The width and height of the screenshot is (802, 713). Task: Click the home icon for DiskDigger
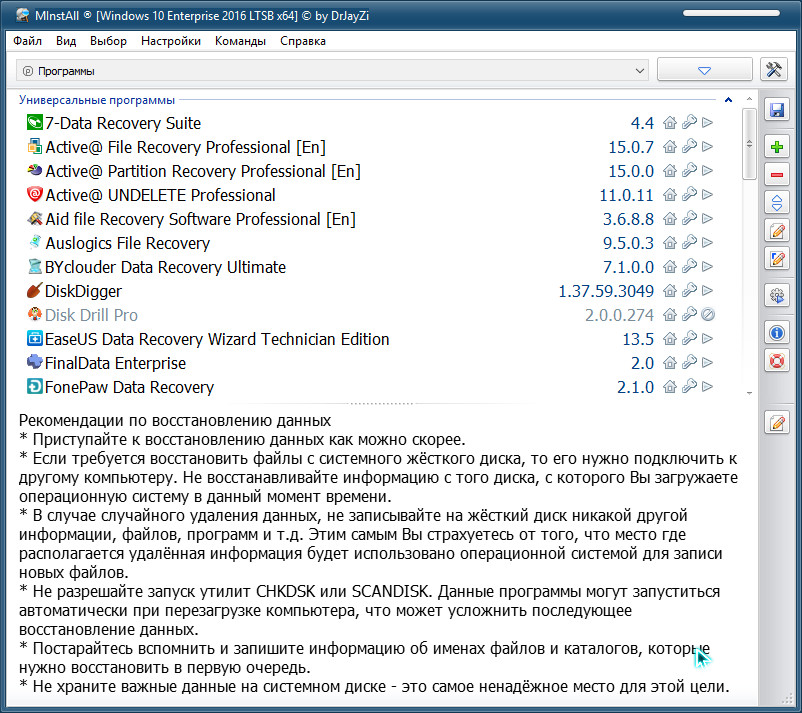[670, 291]
